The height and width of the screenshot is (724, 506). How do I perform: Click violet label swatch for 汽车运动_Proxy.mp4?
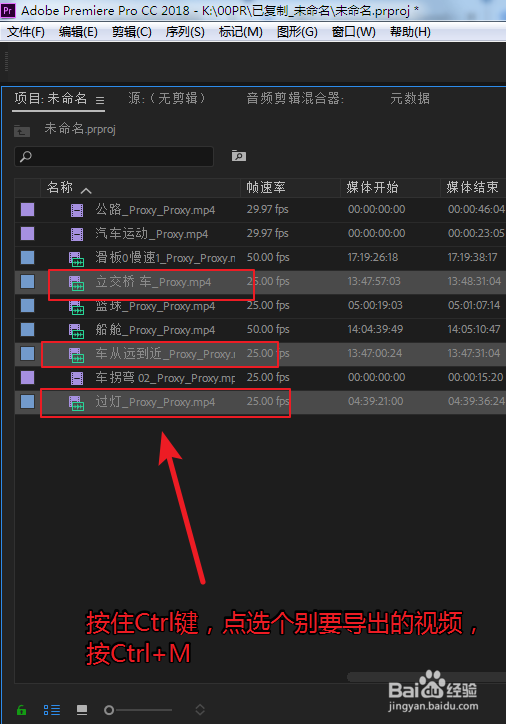click(27, 234)
